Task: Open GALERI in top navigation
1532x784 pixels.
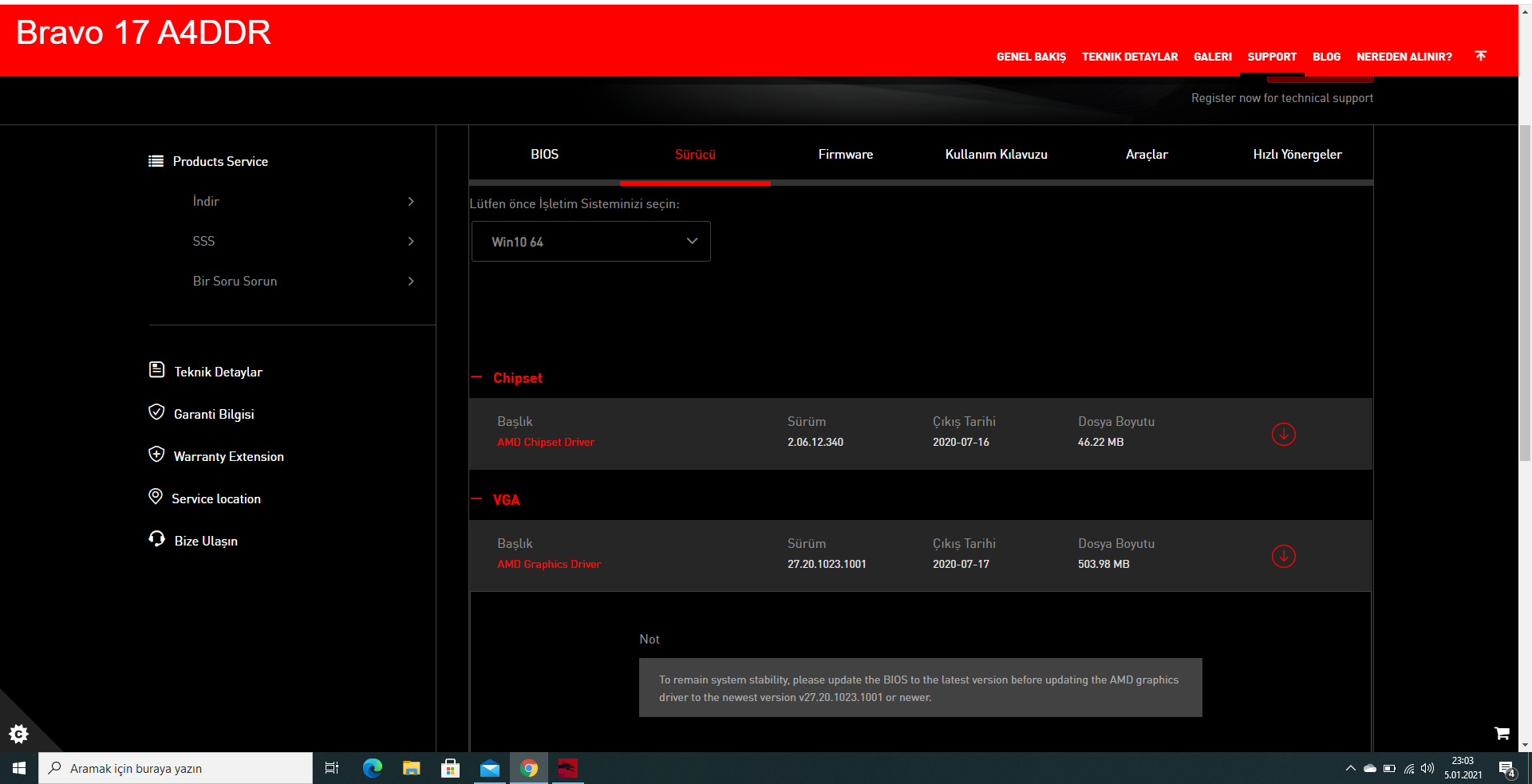Action: 1213,57
